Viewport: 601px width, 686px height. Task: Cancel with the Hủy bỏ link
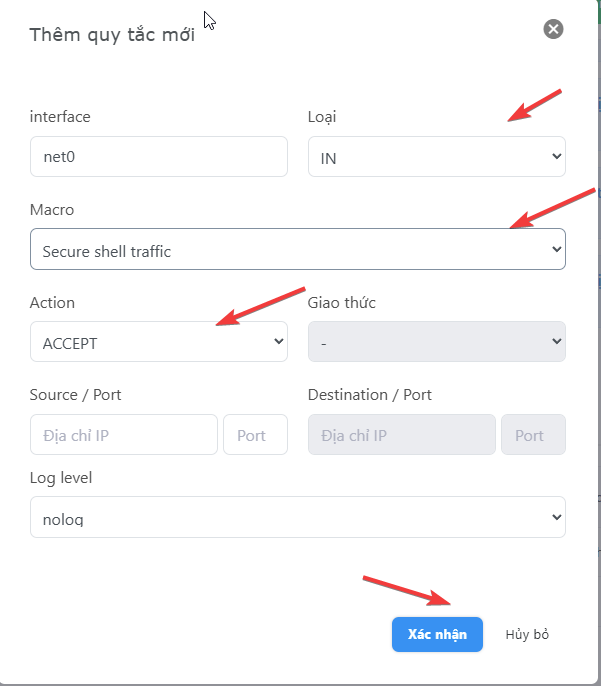(x=527, y=634)
